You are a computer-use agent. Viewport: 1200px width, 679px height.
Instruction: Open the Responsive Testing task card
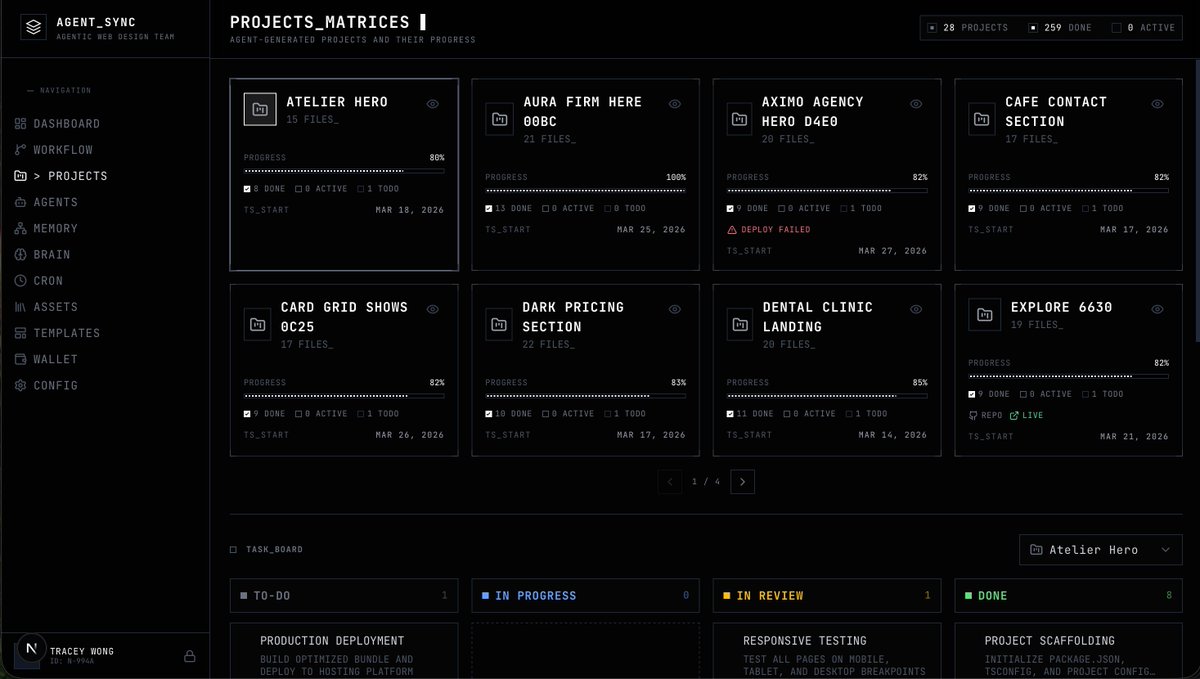(827, 651)
